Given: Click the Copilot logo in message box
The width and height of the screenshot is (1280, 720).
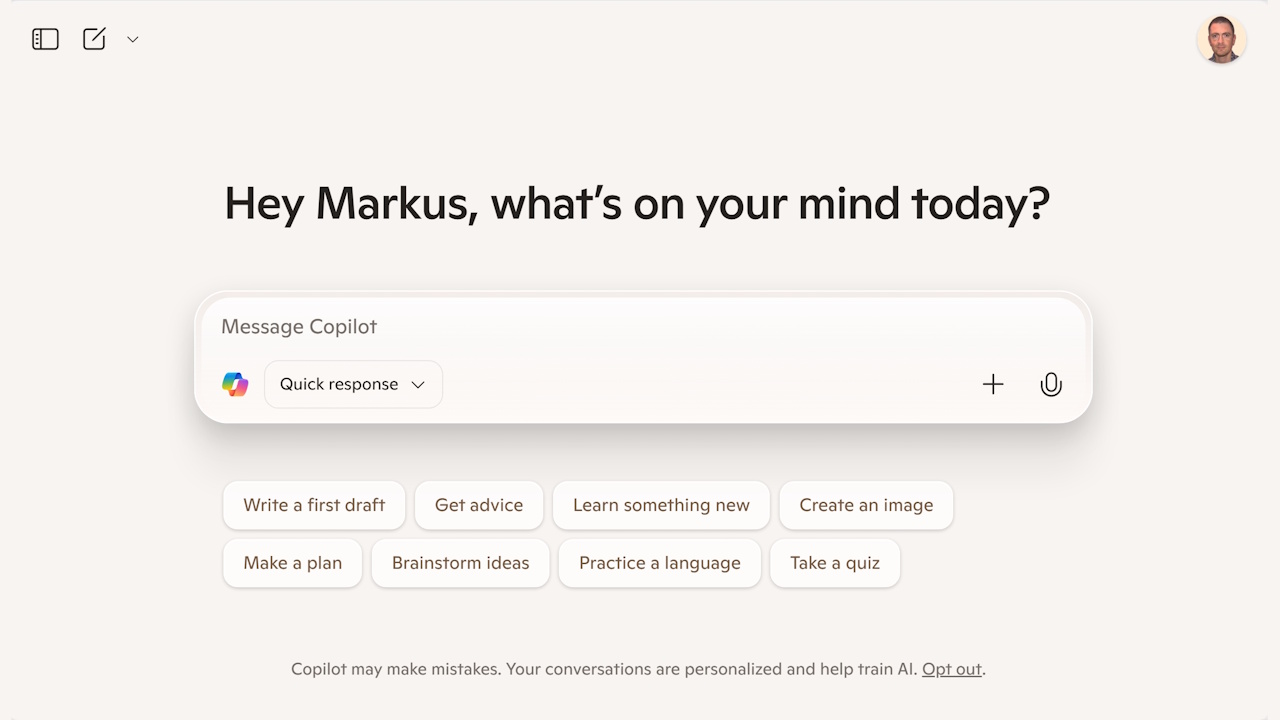Looking at the screenshot, I should [x=235, y=384].
